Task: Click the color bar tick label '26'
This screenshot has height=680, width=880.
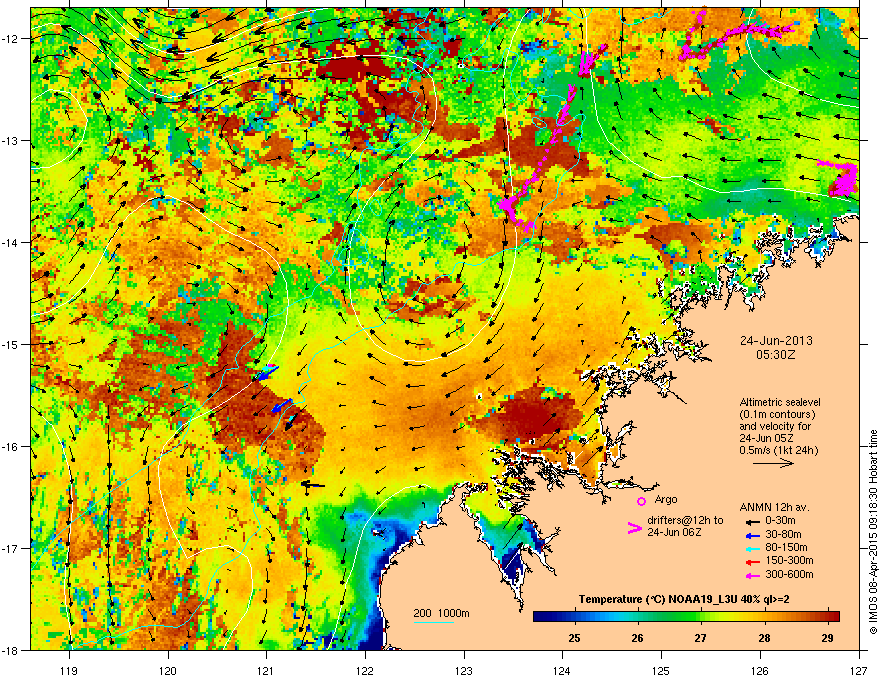Action: 638,638
